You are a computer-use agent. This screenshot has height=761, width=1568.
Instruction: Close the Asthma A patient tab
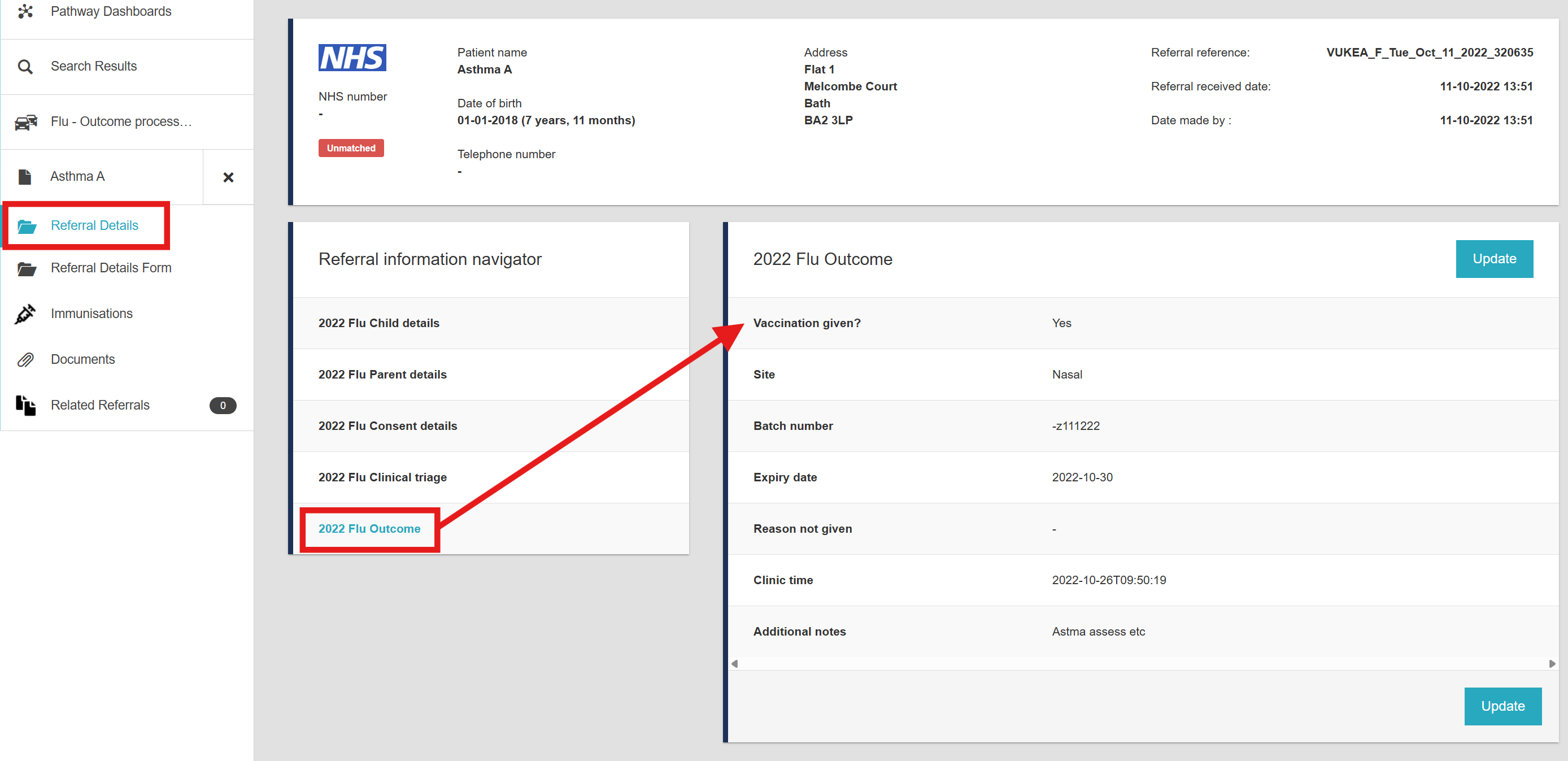point(228,177)
